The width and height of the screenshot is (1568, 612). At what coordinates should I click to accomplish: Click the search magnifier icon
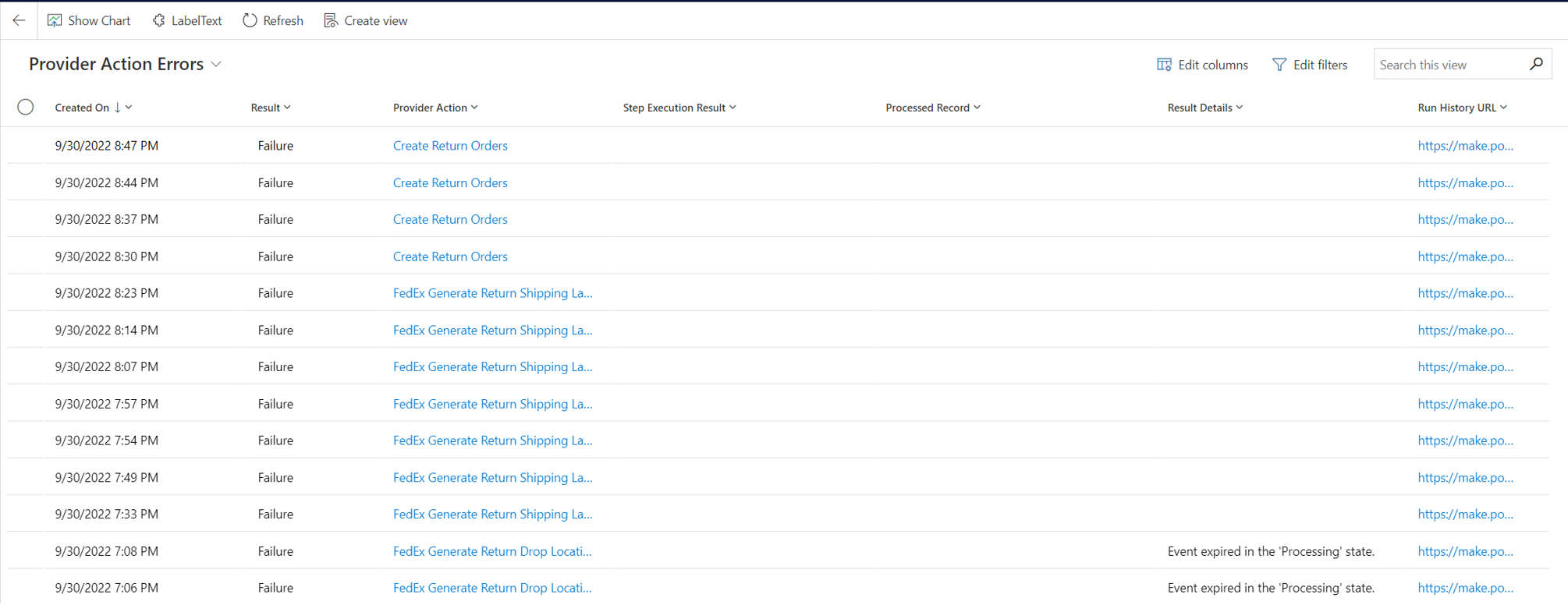[x=1536, y=64]
